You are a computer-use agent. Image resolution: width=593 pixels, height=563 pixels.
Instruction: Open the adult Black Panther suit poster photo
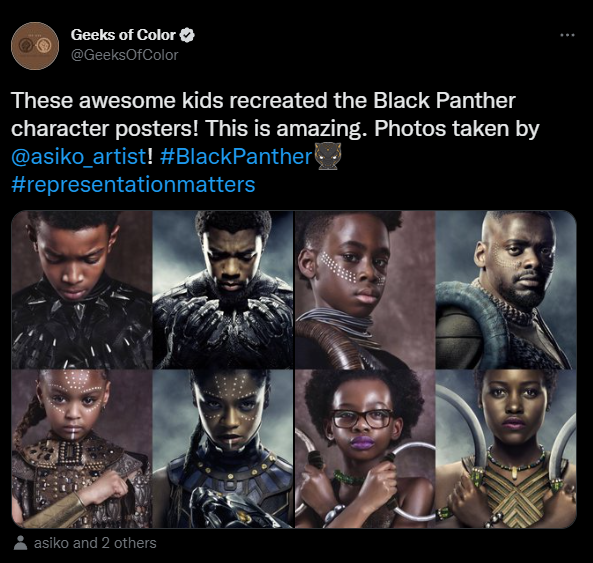[x=223, y=290]
